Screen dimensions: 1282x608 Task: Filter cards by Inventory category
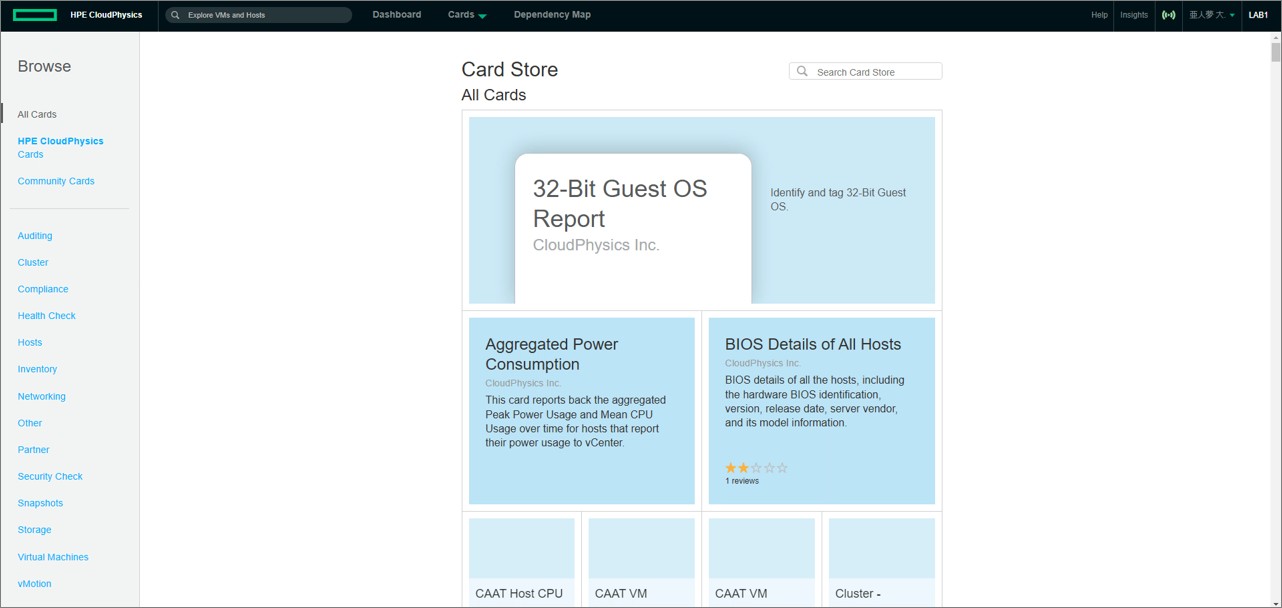tap(37, 369)
